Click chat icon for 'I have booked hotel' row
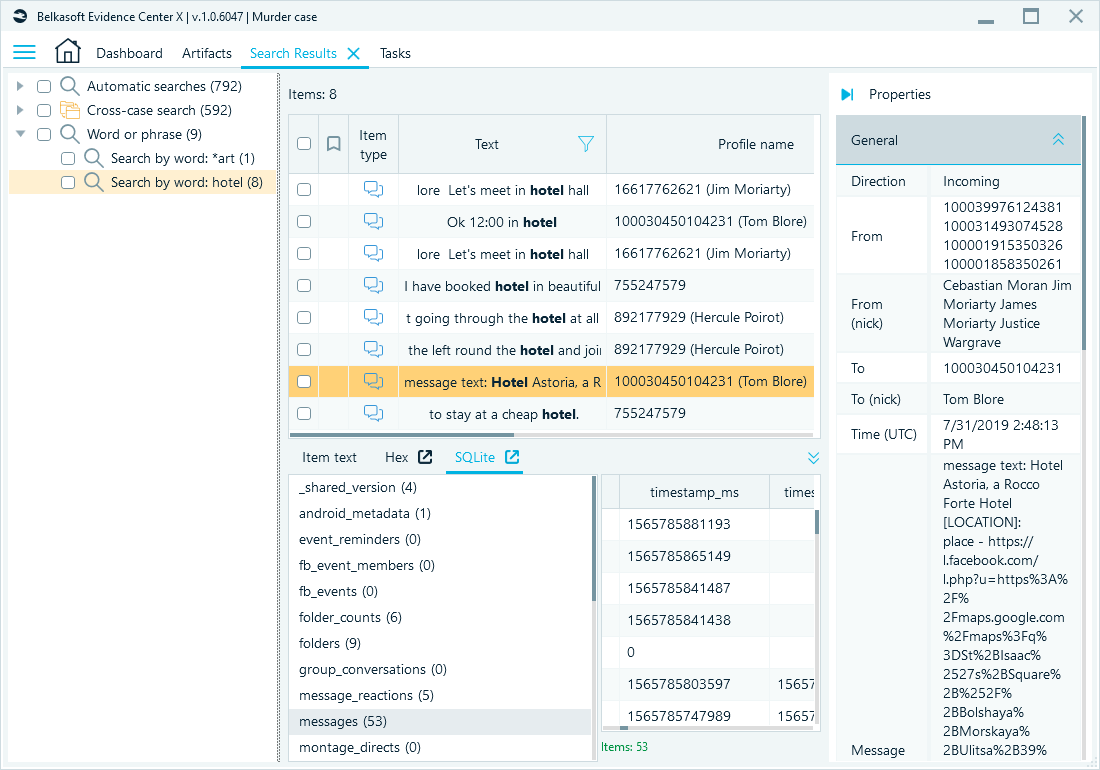The width and height of the screenshot is (1100, 770). (373, 285)
